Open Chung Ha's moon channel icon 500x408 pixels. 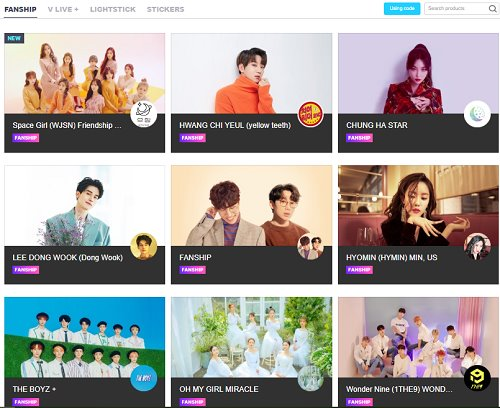coord(477,114)
